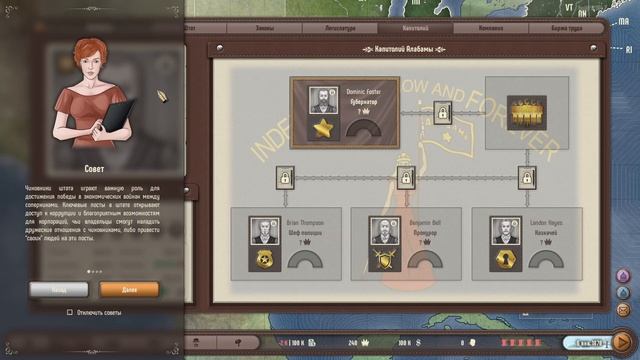Click the police badge icon

[x=264, y=259]
